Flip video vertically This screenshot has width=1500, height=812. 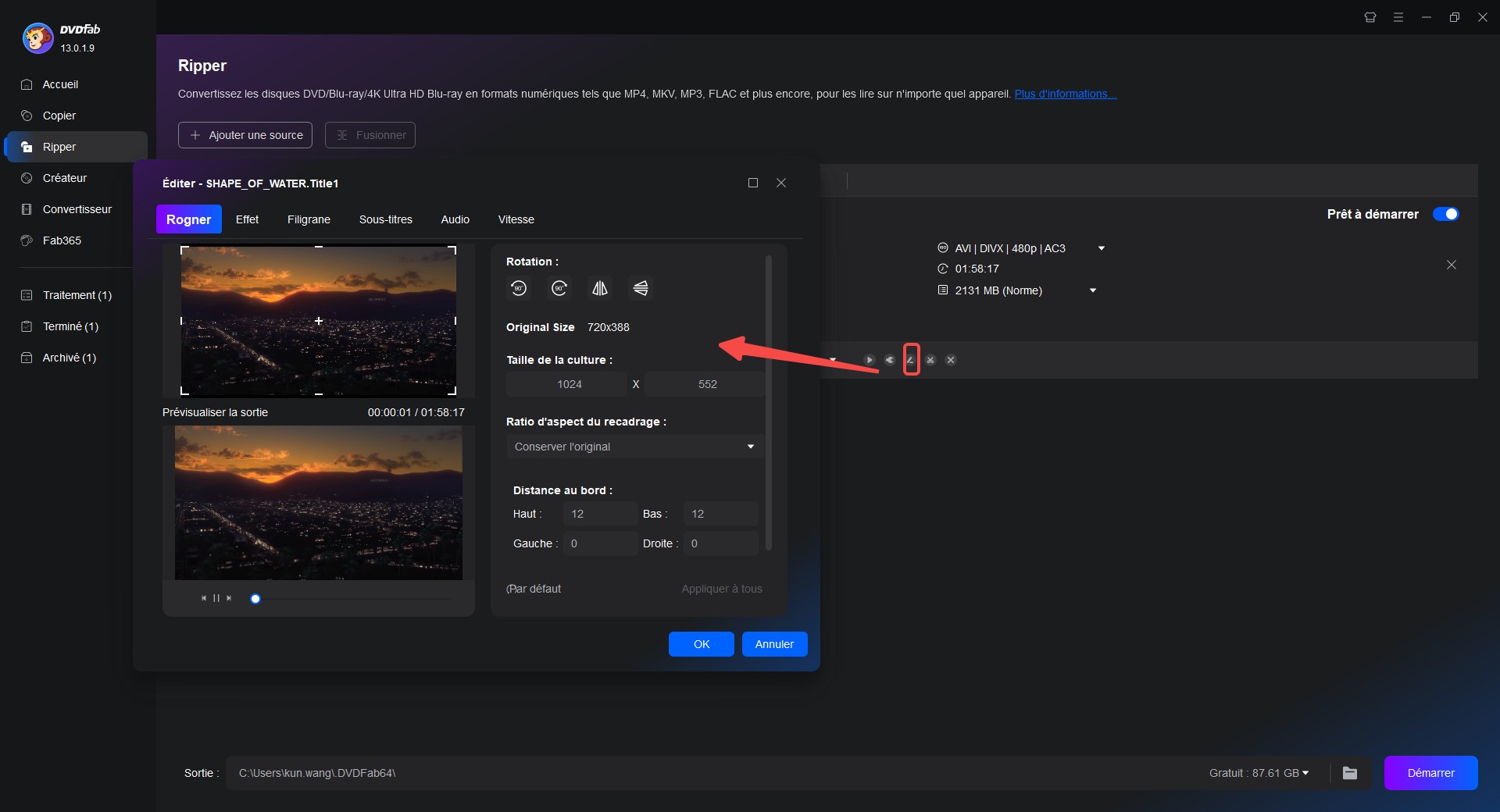click(641, 288)
